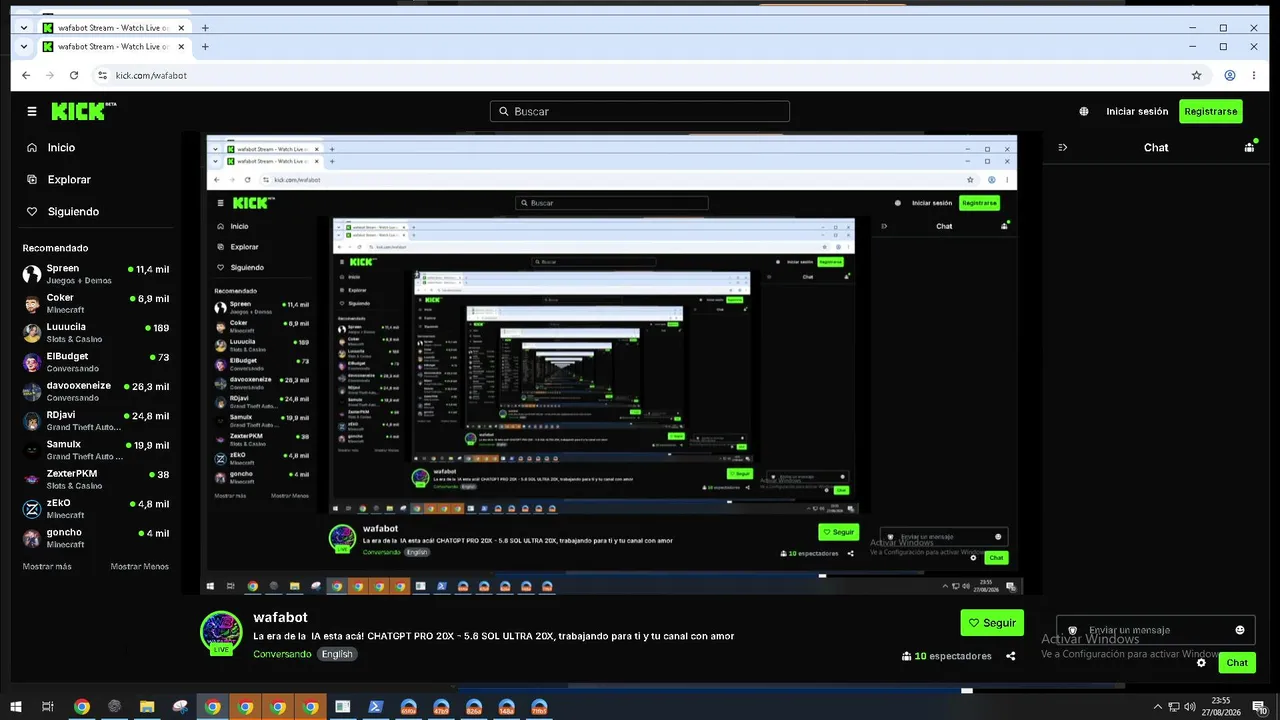Focus the main Buscar search field
1280x720 pixels.
[x=640, y=111]
